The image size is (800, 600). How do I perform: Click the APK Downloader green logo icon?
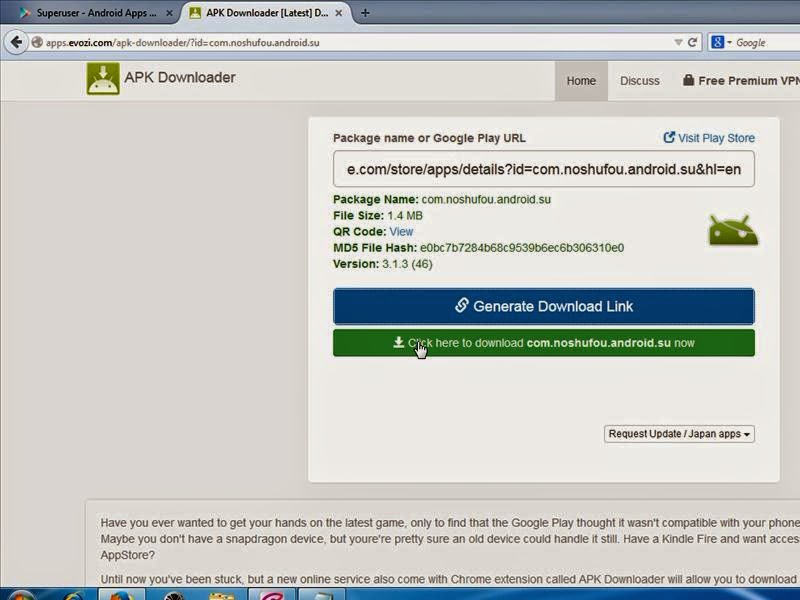coord(103,79)
